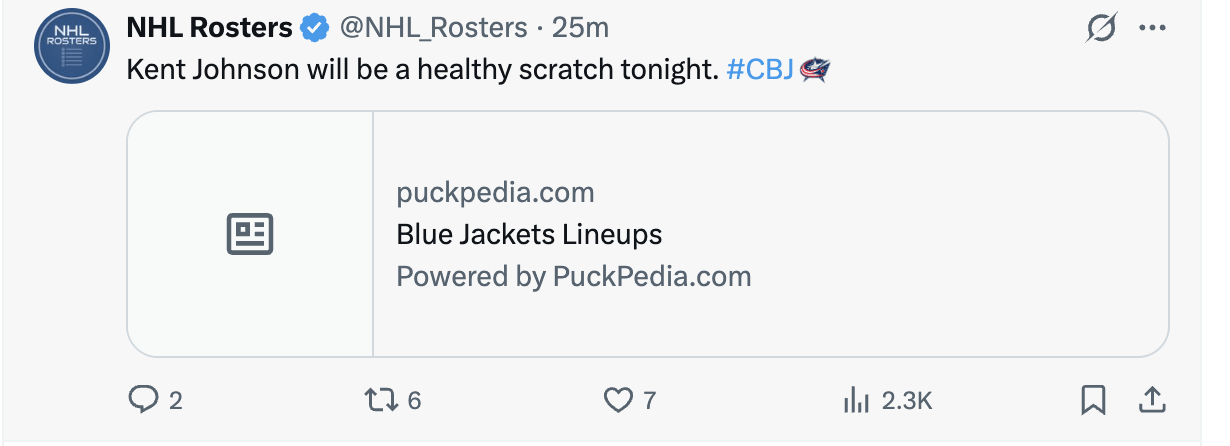Open the three-dot more options menu
The height and width of the screenshot is (446, 1230).
pyautogui.click(x=1152, y=29)
